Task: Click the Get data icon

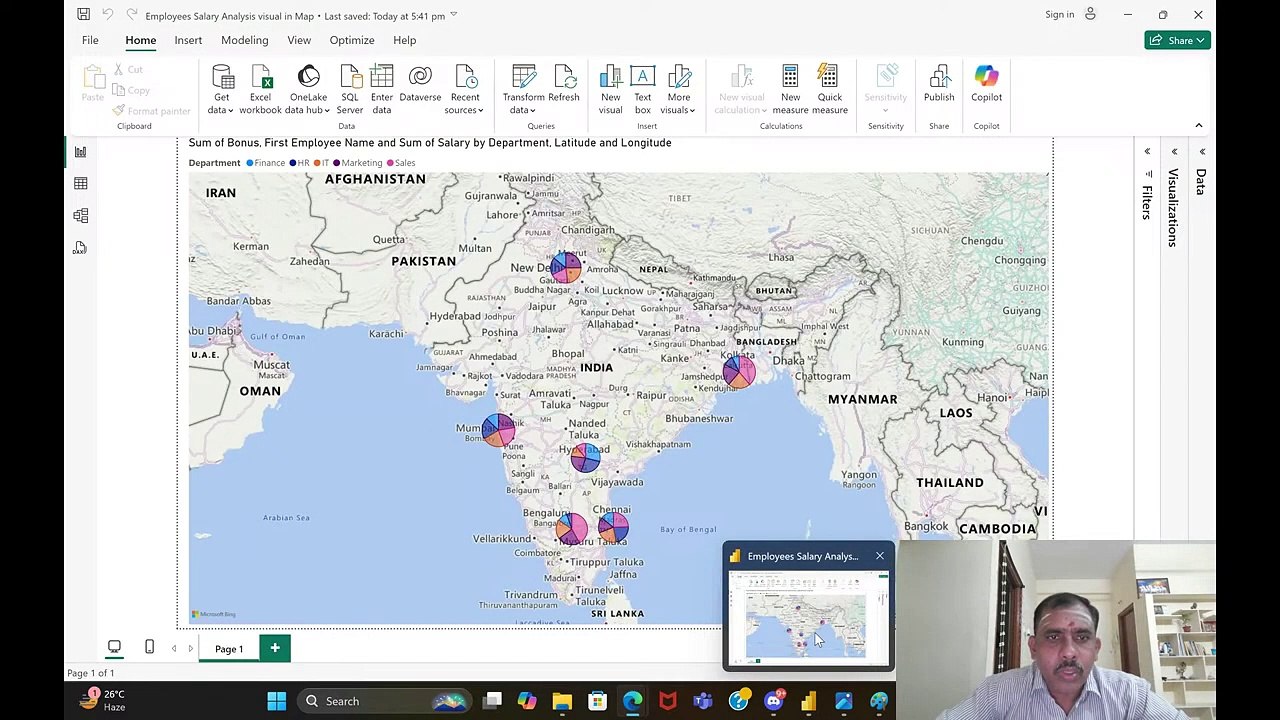Action: pyautogui.click(x=222, y=77)
